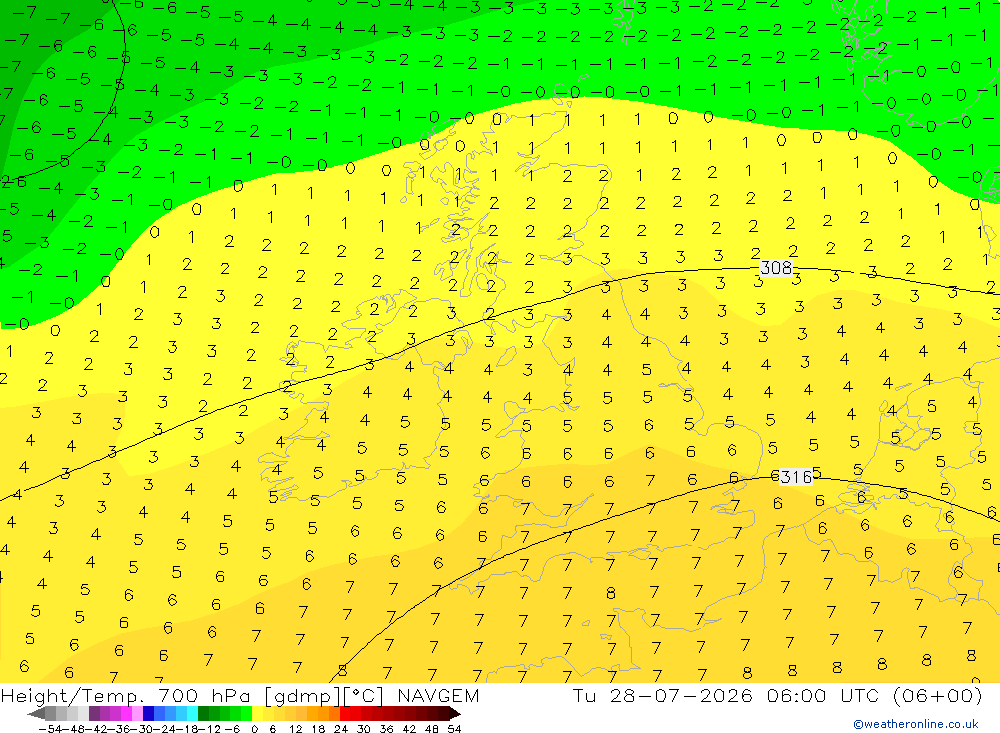
Task: Click the 54 value on the legend scale
Action: coord(454,729)
